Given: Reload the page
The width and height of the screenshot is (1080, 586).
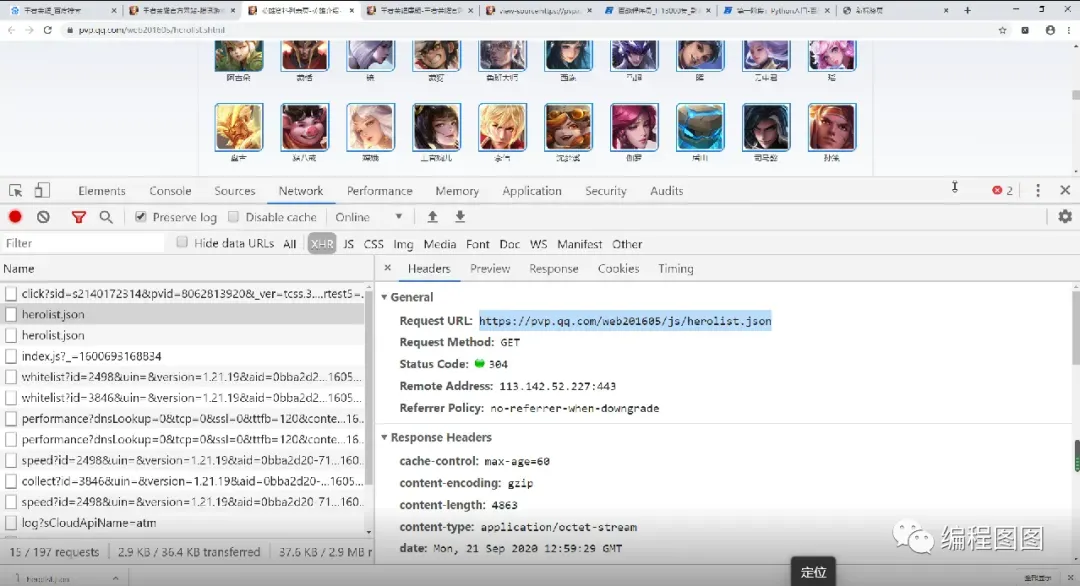Looking at the screenshot, I should [x=48, y=30].
